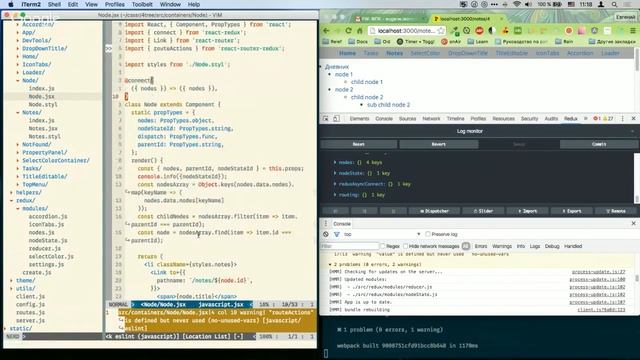
Task: Open the Docs bookmarks folder
Action: click(x=358, y=42)
